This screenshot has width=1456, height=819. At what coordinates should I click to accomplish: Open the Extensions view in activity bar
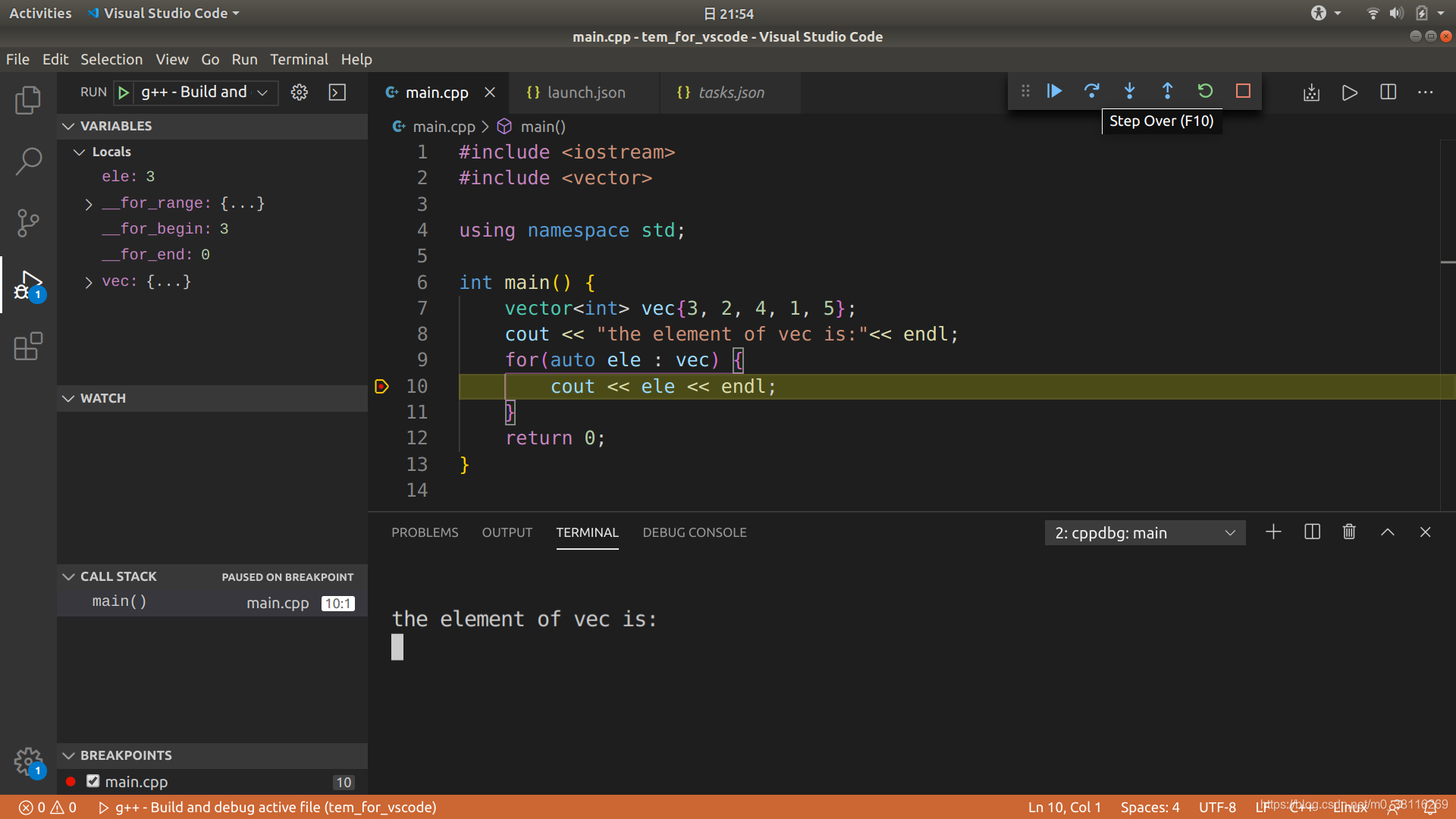click(x=28, y=347)
